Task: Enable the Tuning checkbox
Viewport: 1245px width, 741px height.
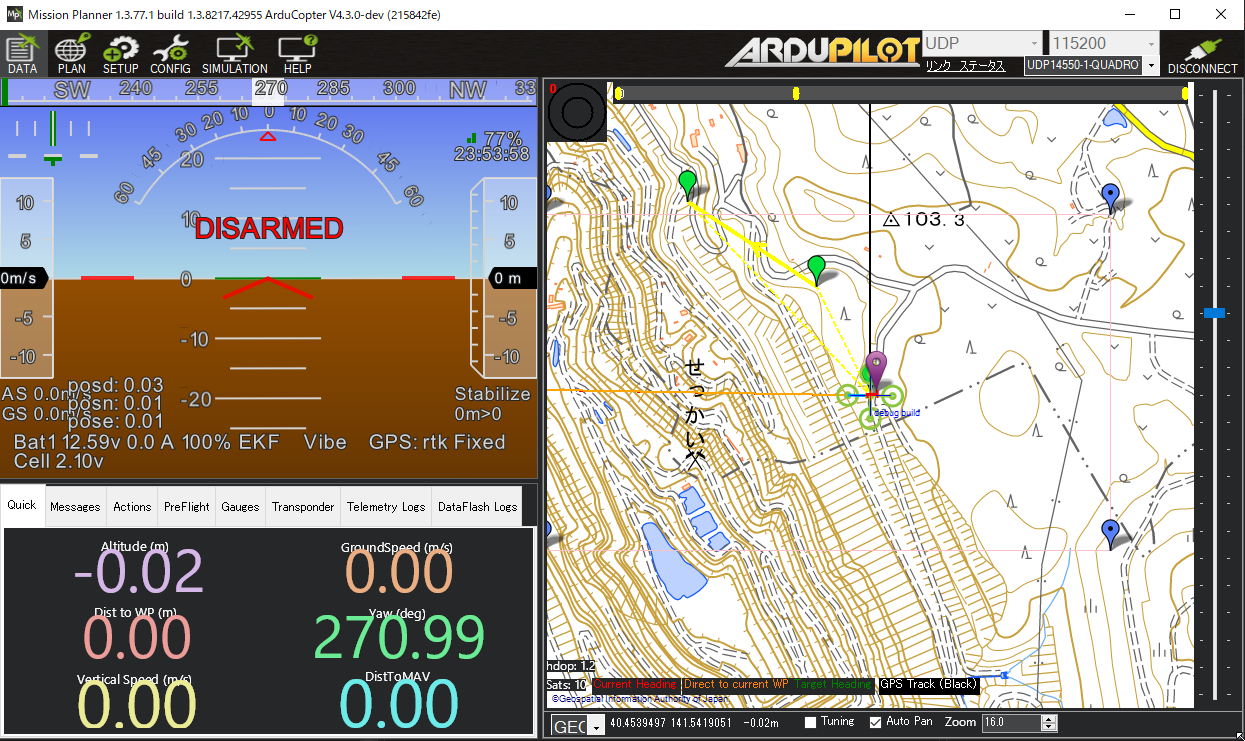Action: coord(811,722)
